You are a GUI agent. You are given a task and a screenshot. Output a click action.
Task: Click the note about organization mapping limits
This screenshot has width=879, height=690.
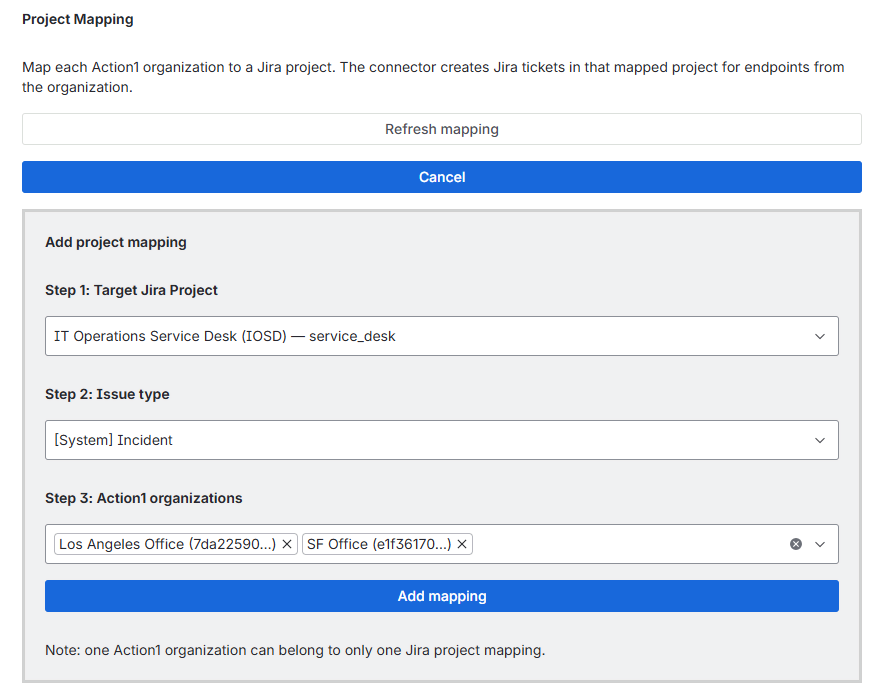coord(294,650)
